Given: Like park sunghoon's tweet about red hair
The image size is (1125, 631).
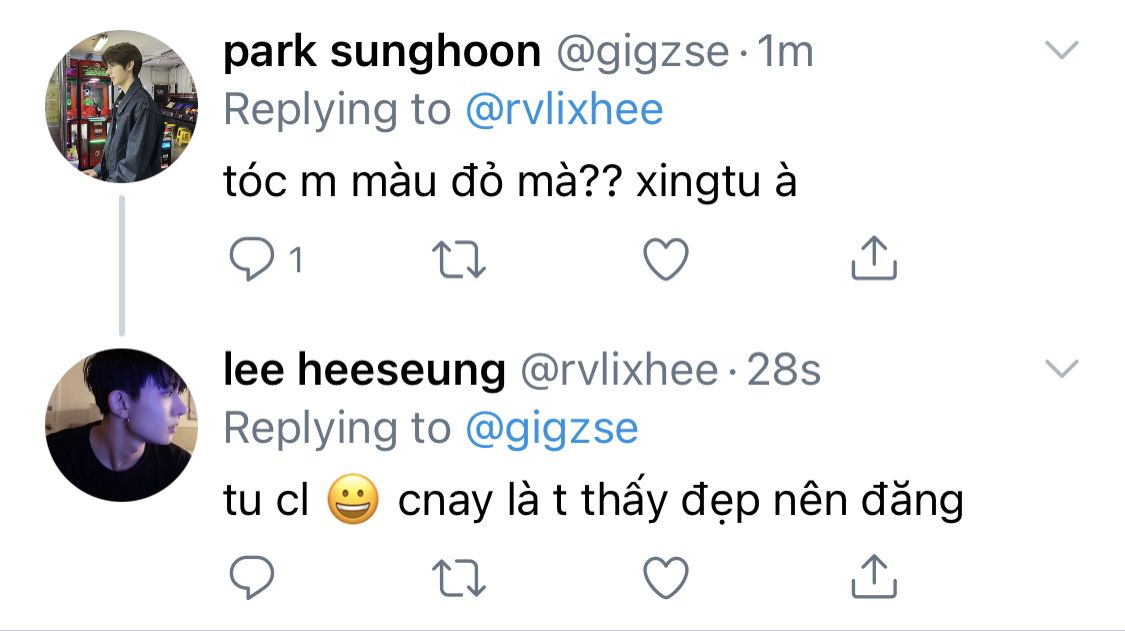Looking at the screenshot, I should tap(665, 260).
